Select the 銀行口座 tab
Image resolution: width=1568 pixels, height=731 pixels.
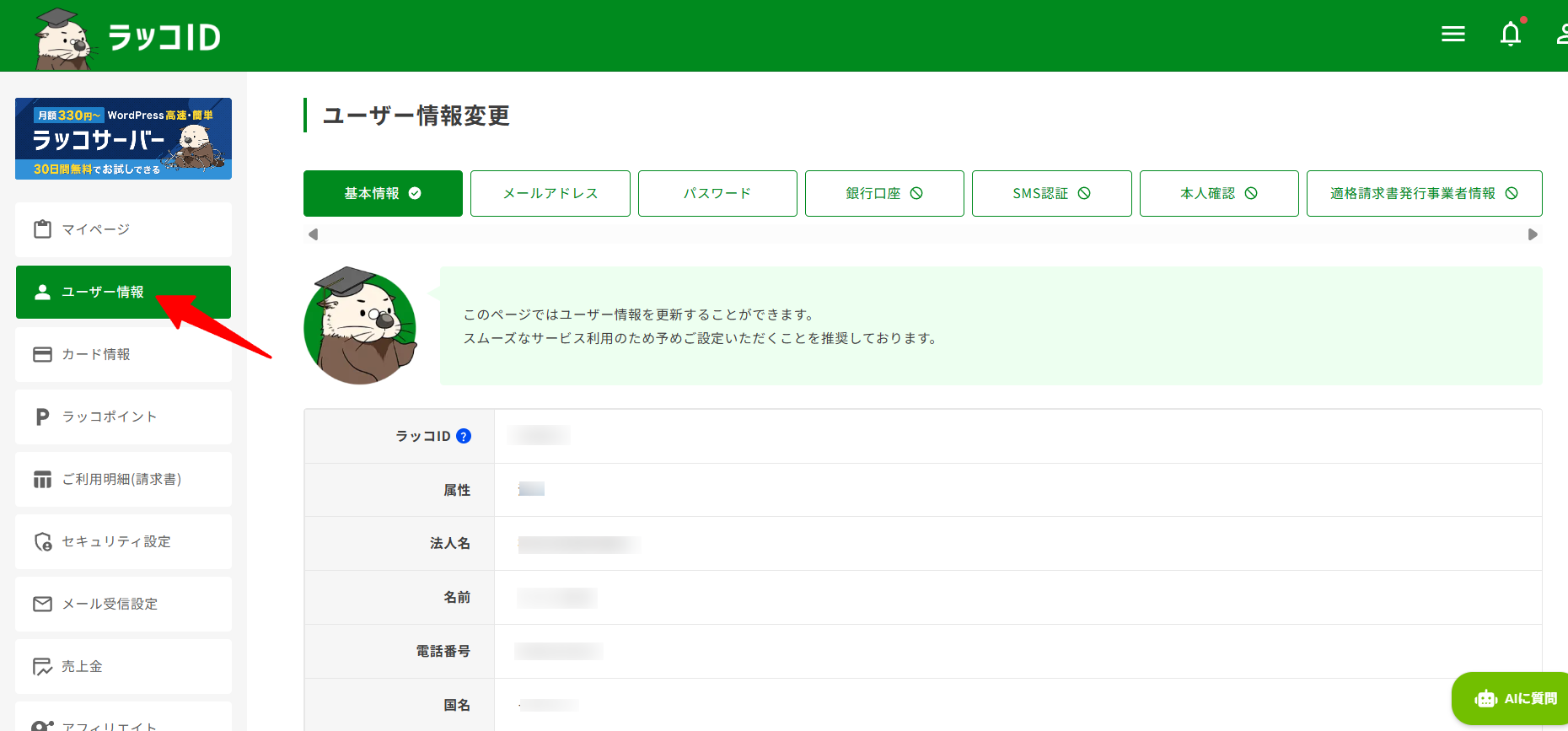pos(883,193)
